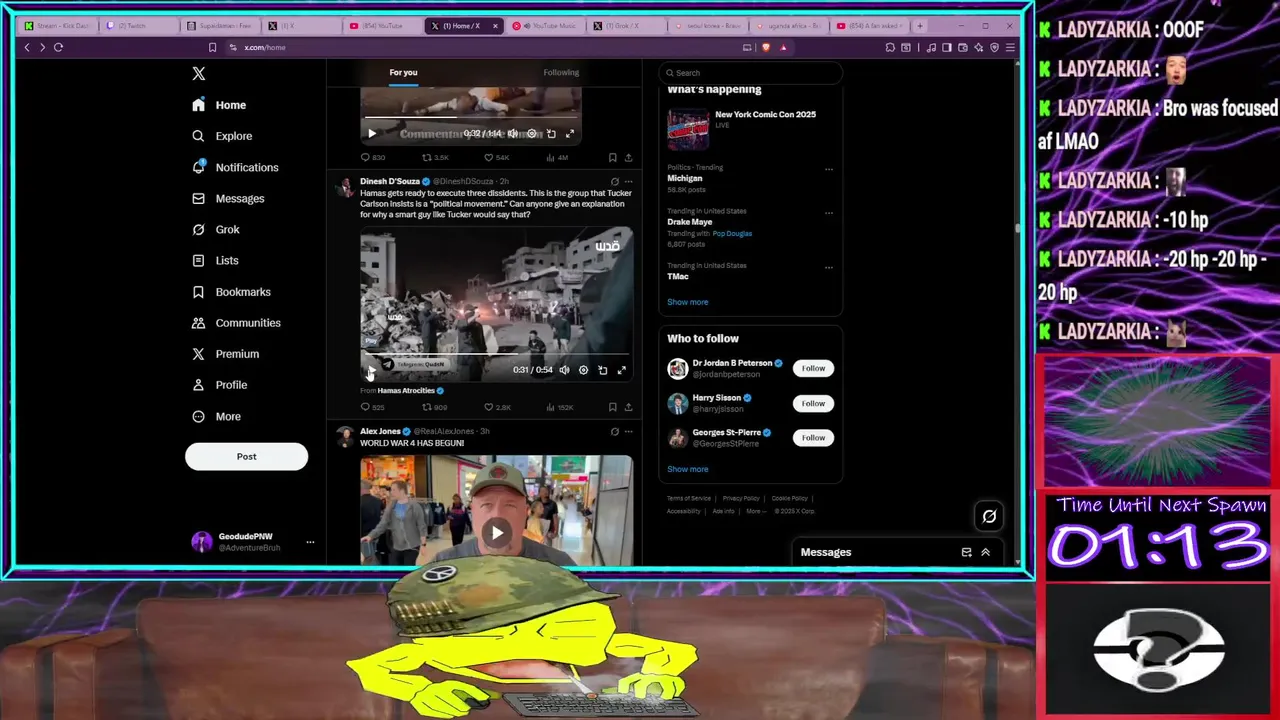Open options for Michigan trend
The image size is (1280, 720).
tap(828, 169)
